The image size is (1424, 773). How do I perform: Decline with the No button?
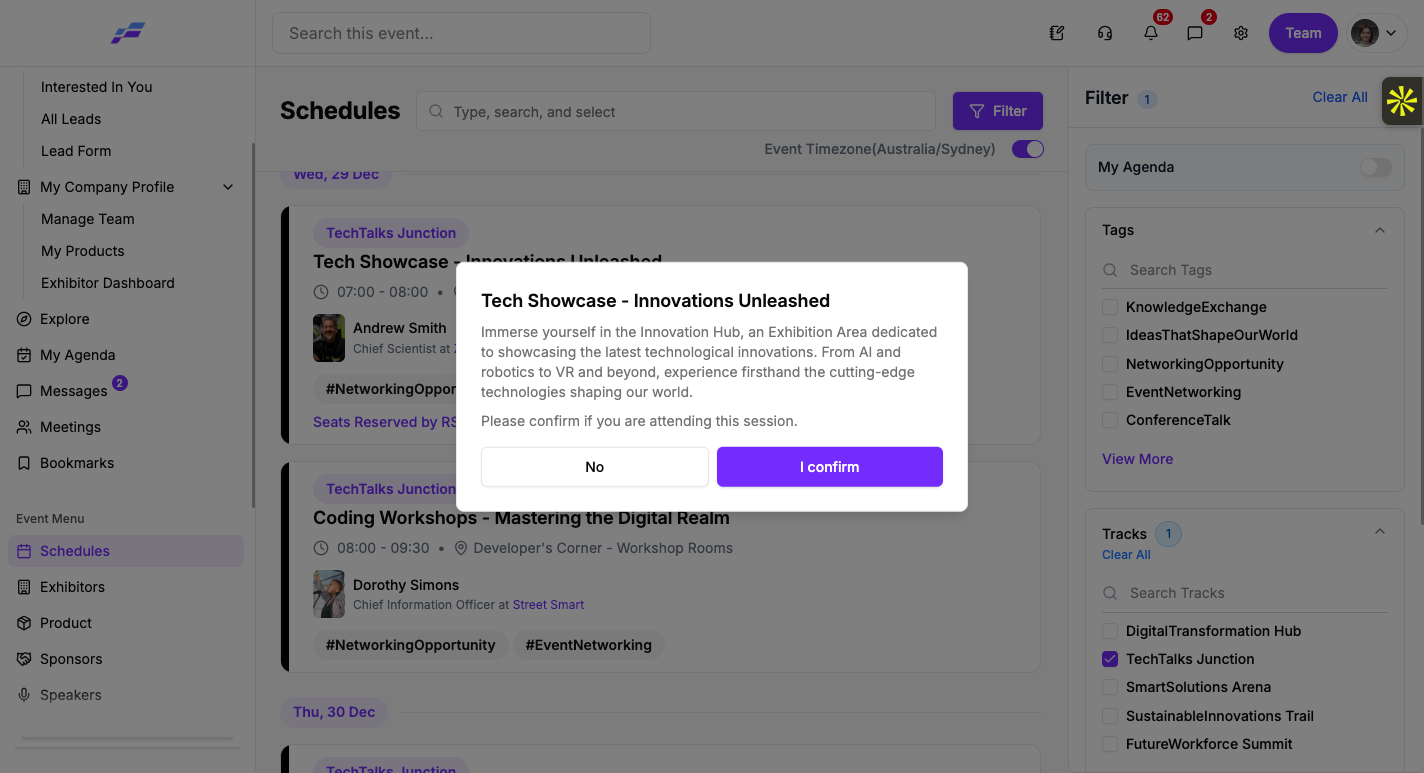595,467
